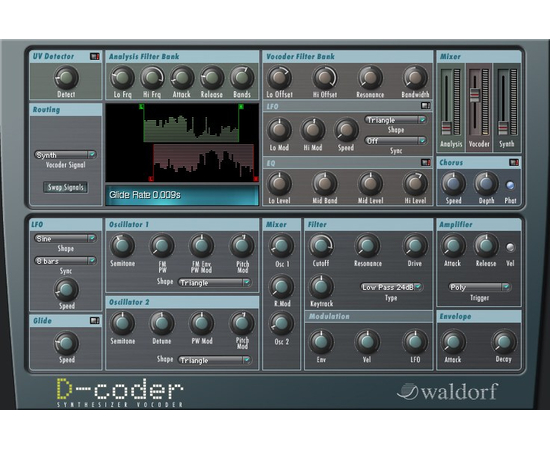Screen dimensions: 550x450
Task: Click the Glide Speed knob
Action: pos(66,343)
